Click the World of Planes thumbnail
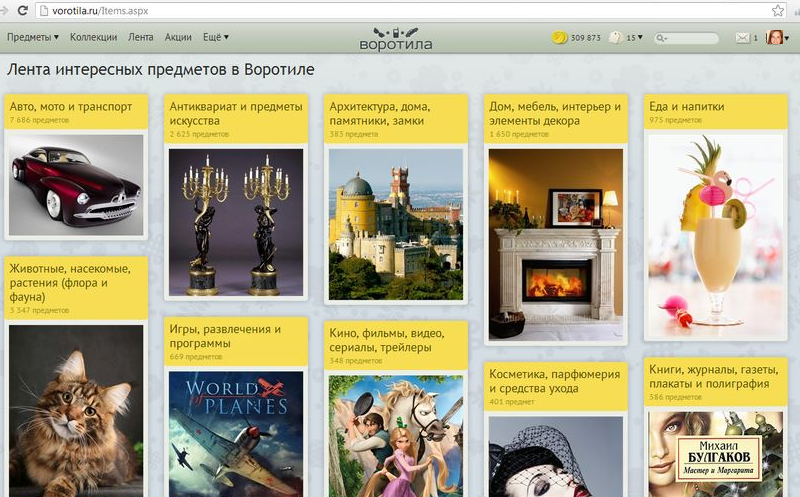 tap(236, 434)
